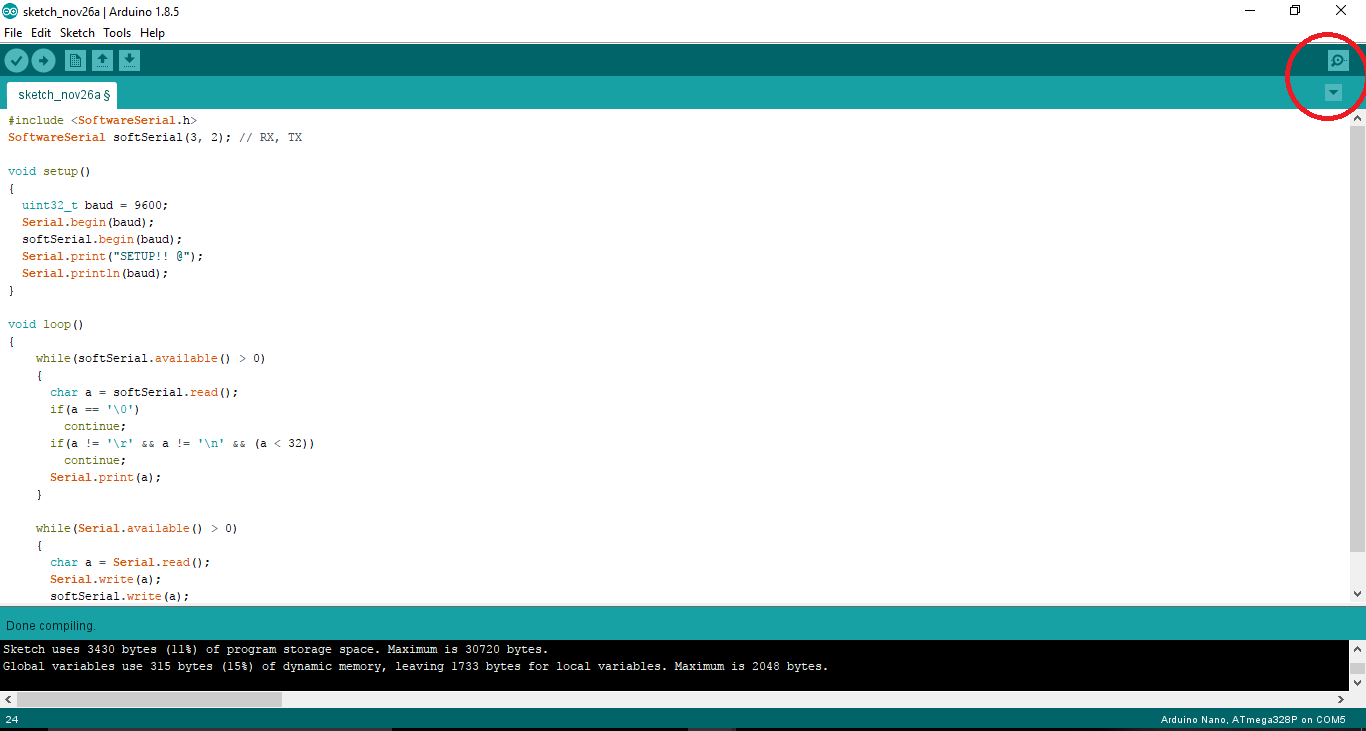The height and width of the screenshot is (731, 1366).
Task: Open a sketch using the Open icon
Action: pos(102,60)
